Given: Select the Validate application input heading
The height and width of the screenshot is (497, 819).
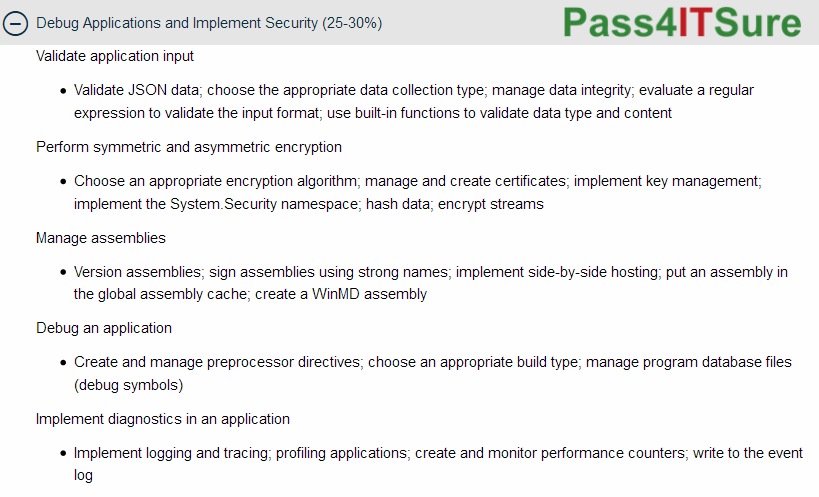Looking at the screenshot, I should pos(114,56).
